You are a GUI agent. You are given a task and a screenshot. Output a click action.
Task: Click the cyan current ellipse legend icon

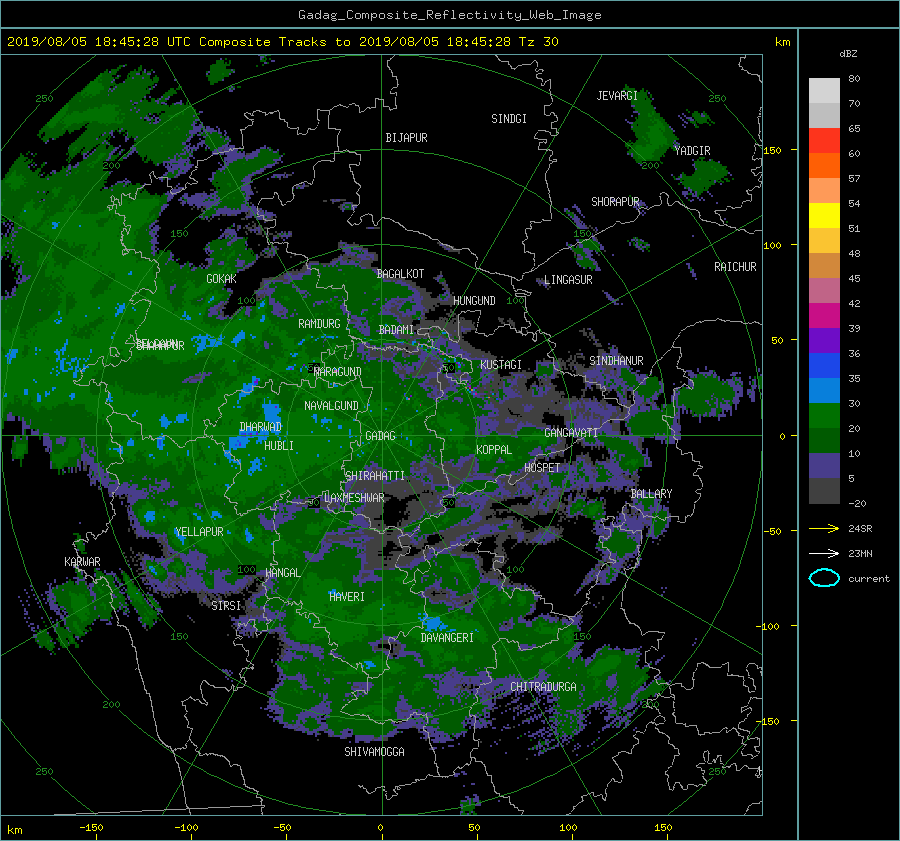coord(824,578)
